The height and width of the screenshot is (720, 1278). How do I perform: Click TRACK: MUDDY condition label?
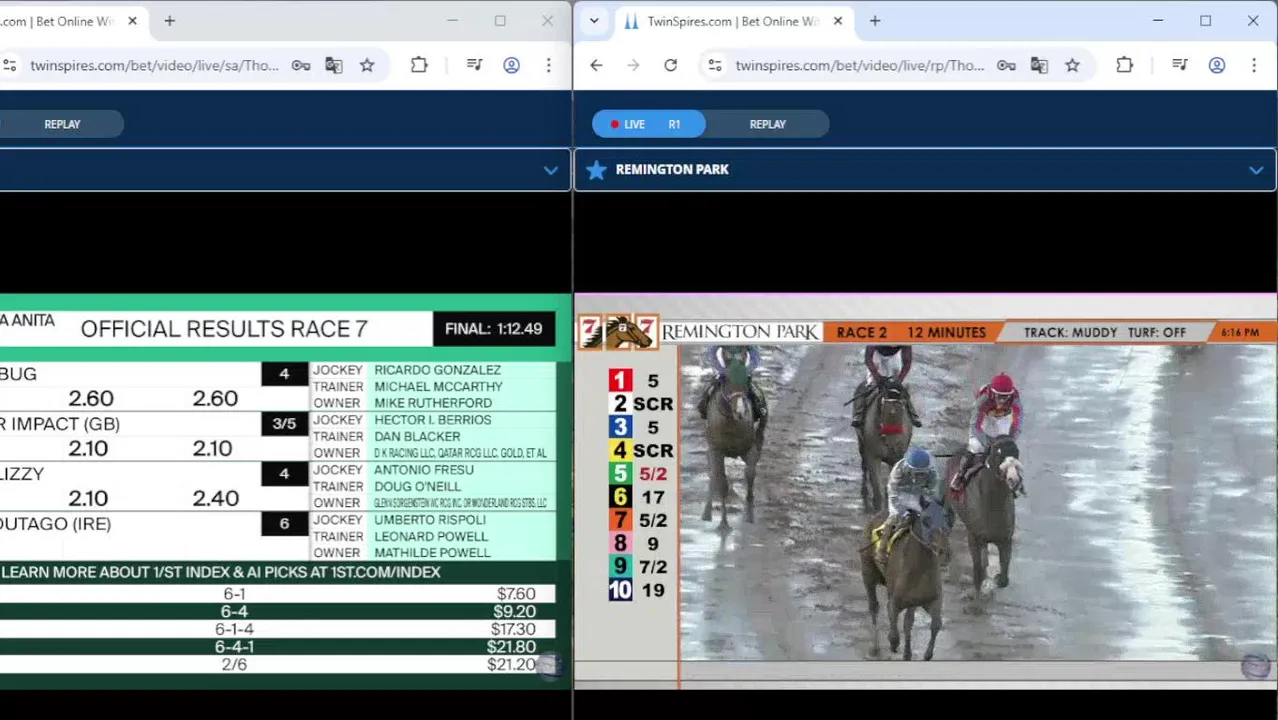coord(1070,332)
